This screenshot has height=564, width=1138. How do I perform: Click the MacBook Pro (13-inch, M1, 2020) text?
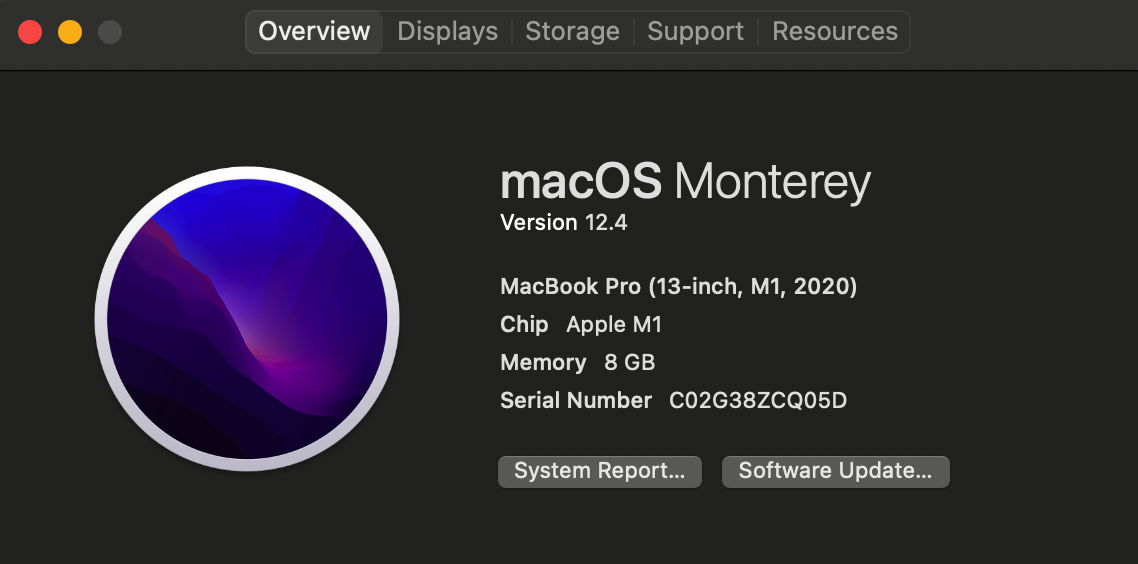pyautogui.click(x=678, y=287)
